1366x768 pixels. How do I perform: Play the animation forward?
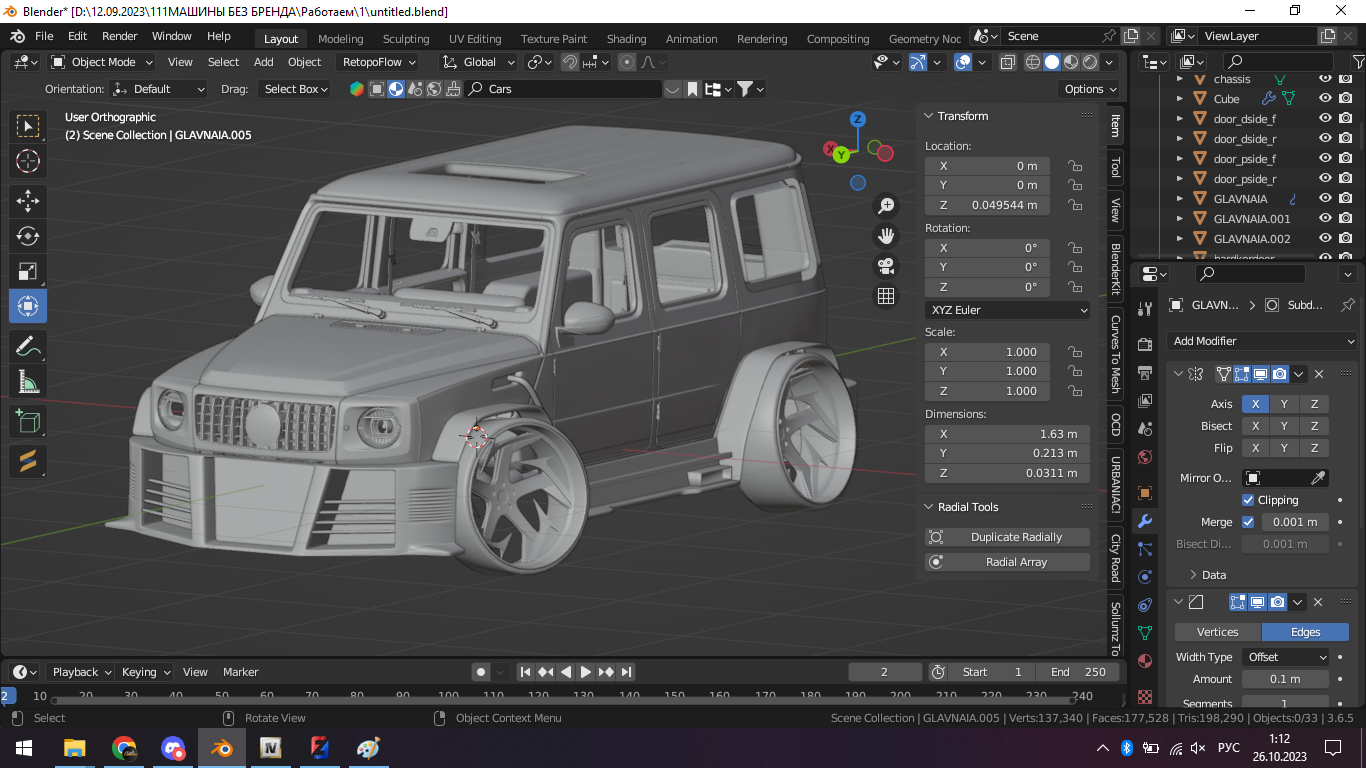[x=586, y=672]
